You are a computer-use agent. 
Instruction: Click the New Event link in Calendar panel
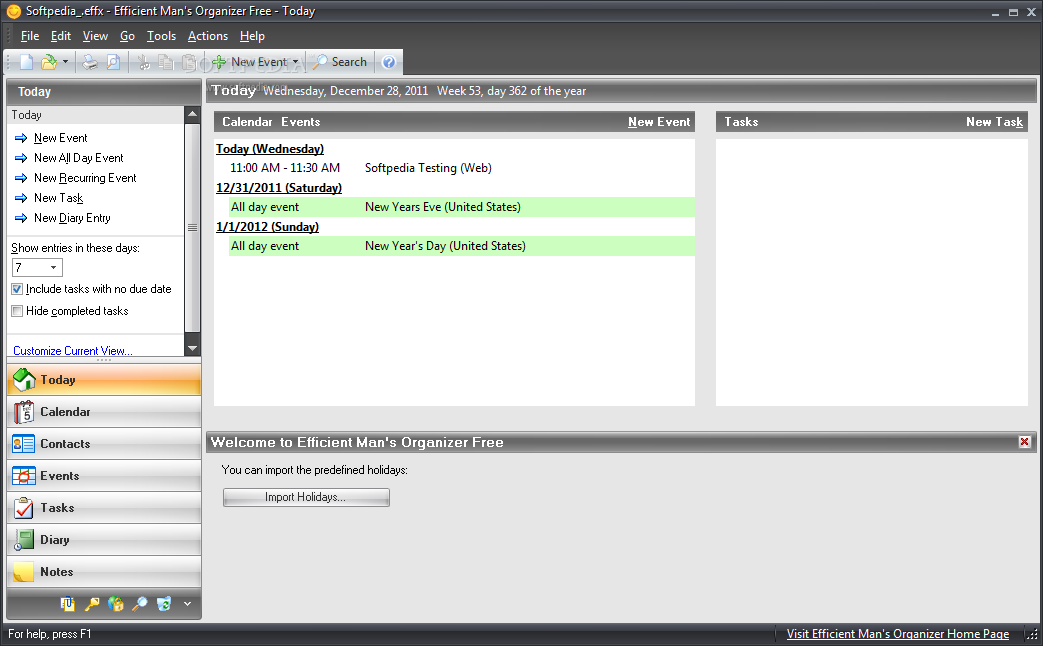pos(659,122)
